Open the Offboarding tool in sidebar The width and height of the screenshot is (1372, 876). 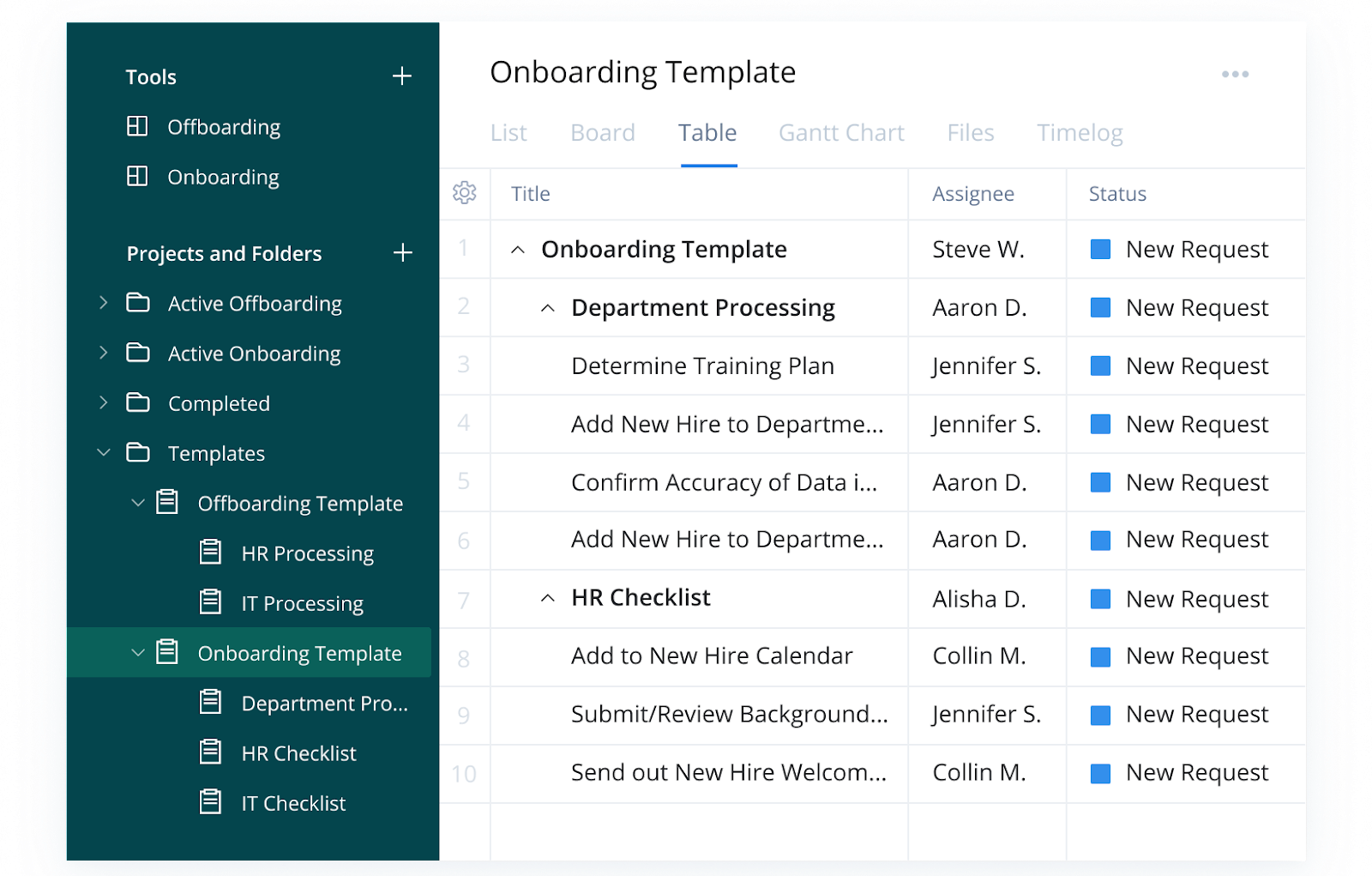[x=222, y=126]
